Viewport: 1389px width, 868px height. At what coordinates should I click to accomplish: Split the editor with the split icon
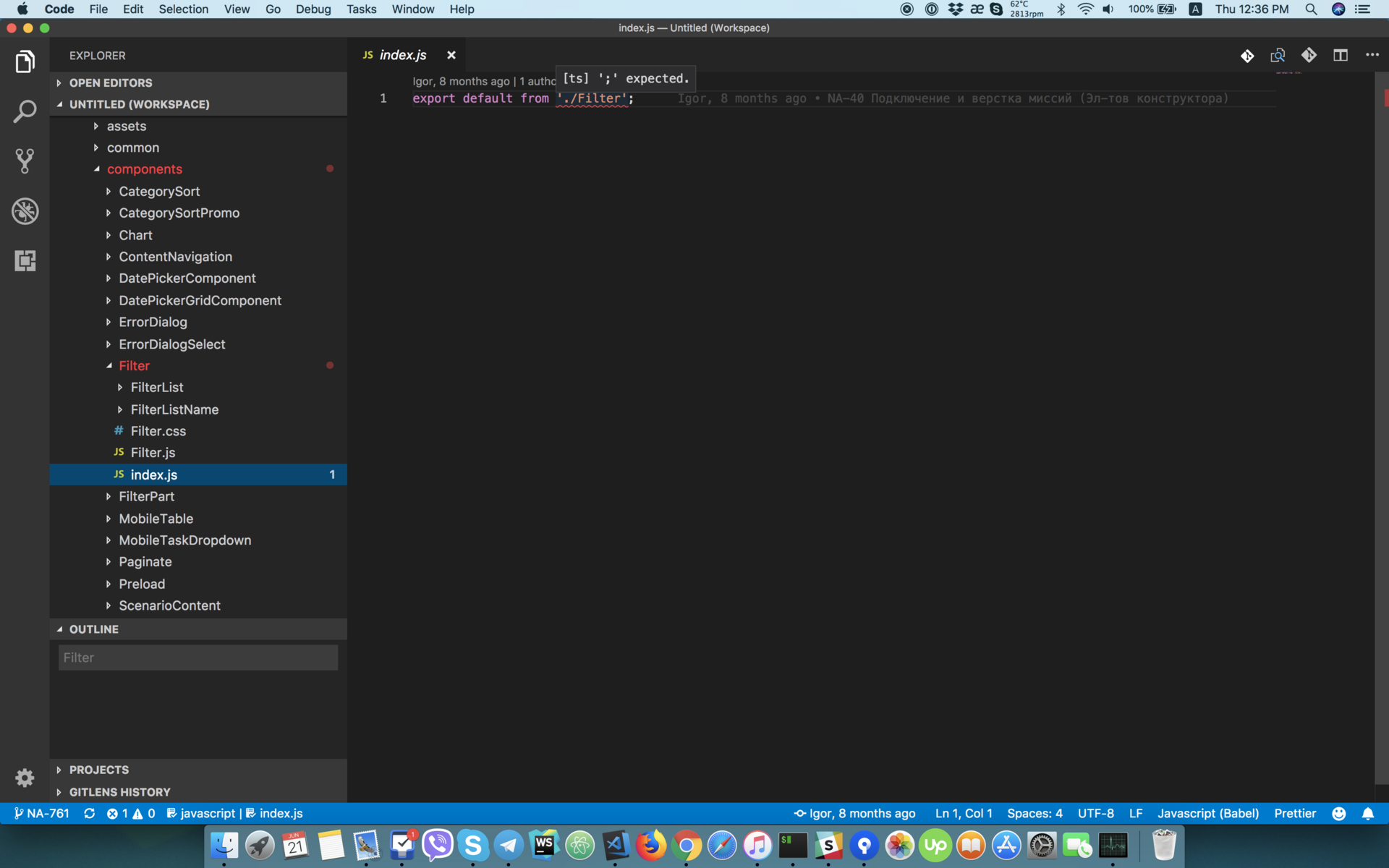(x=1341, y=56)
